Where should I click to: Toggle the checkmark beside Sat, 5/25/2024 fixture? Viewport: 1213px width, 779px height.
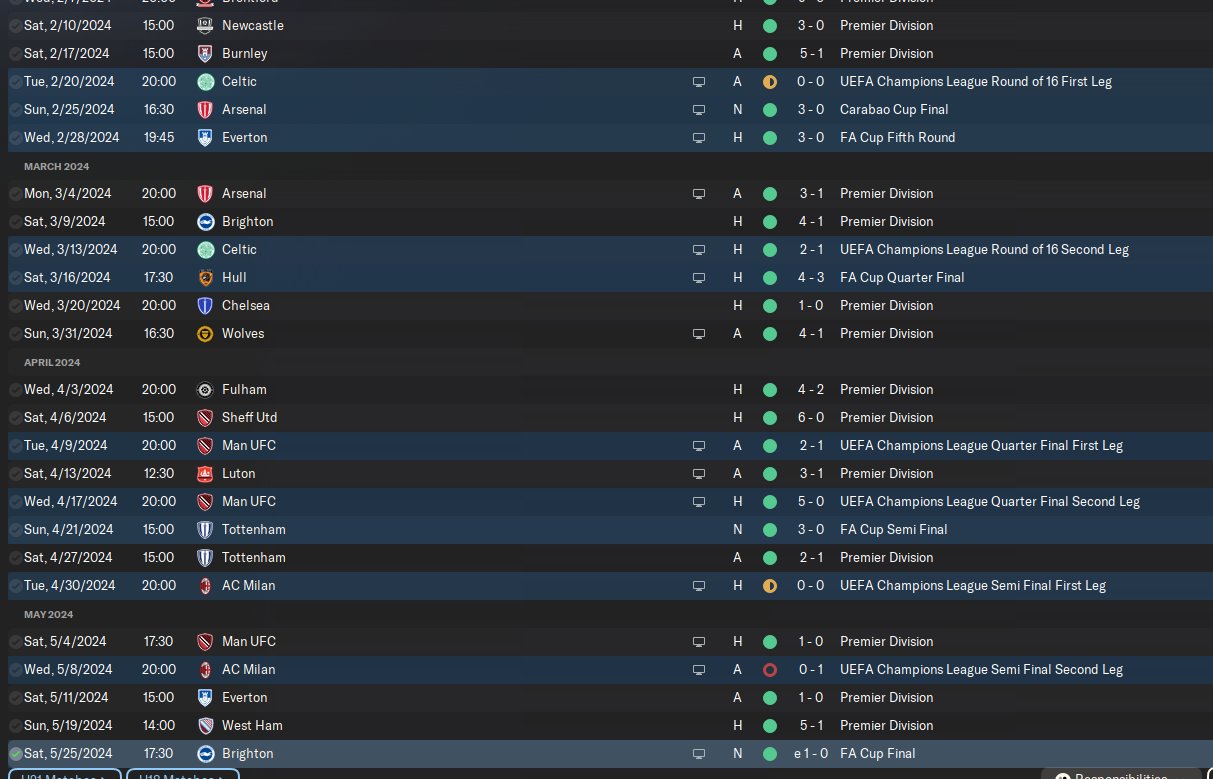click(x=15, y=753)
